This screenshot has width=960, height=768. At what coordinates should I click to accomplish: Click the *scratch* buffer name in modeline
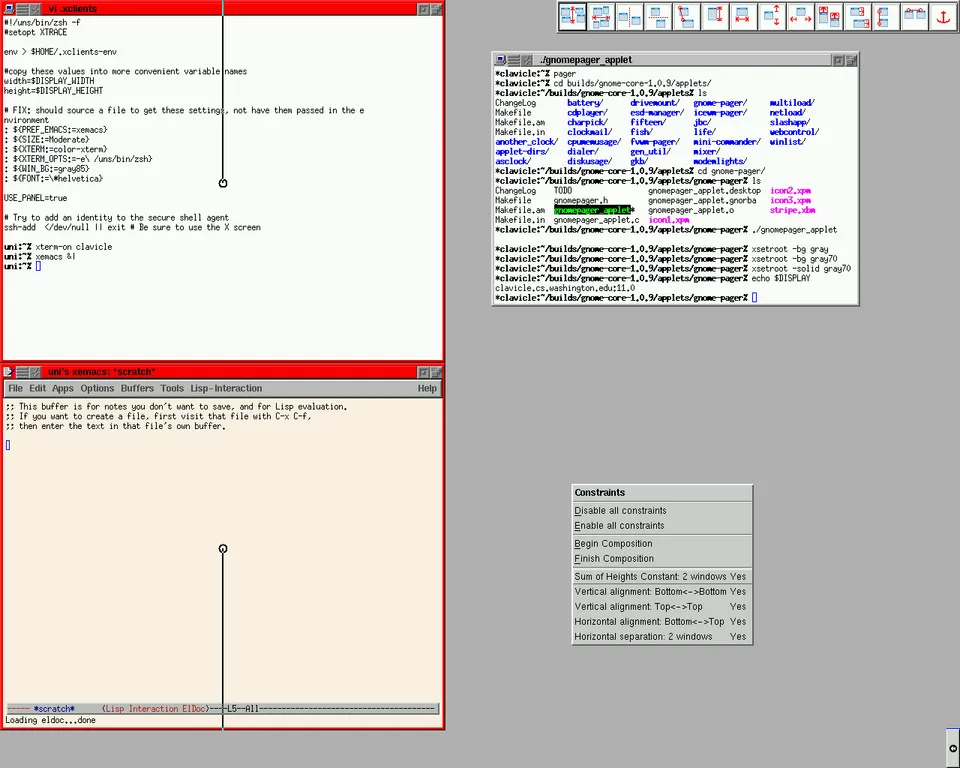pyautogui.click(x=54, y=709)
